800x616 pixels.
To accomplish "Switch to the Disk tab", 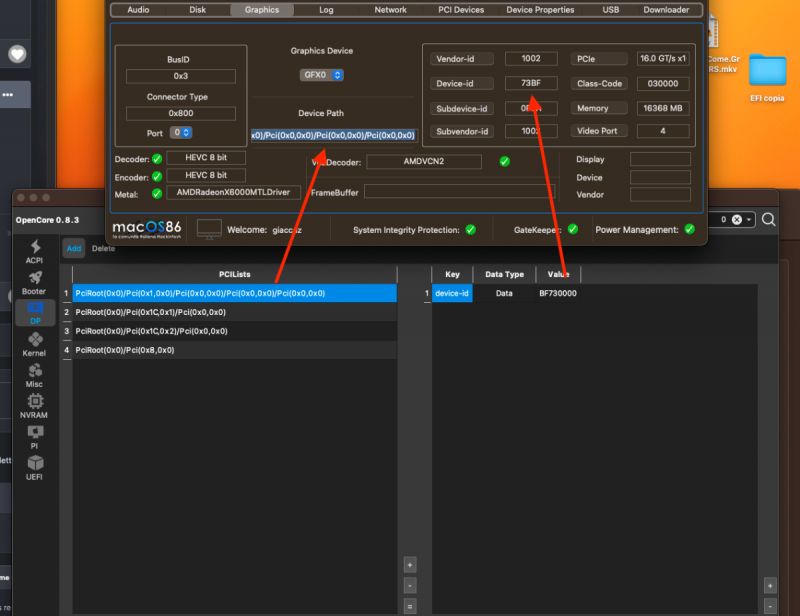I will [x=197, y=10].
